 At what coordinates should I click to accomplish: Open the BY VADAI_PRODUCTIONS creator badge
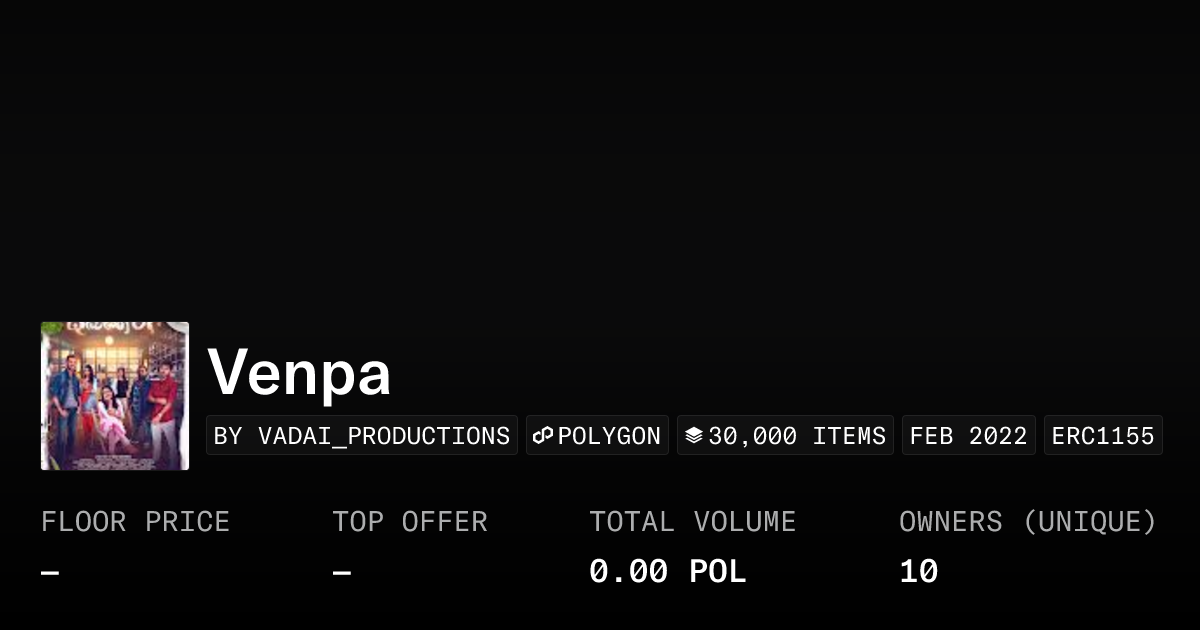click(x=361, y=436)
